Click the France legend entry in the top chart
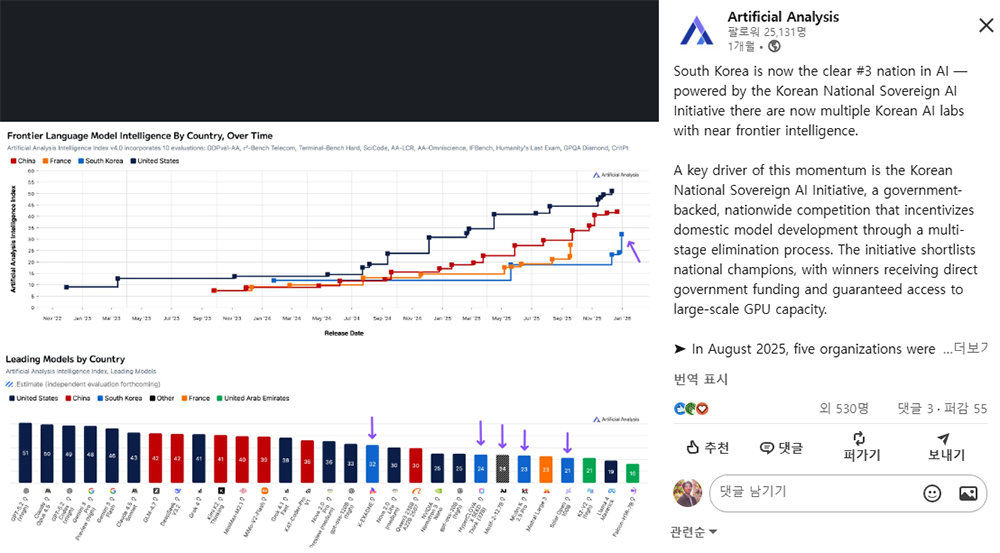 pyautogui.click(x=57, y=161)
